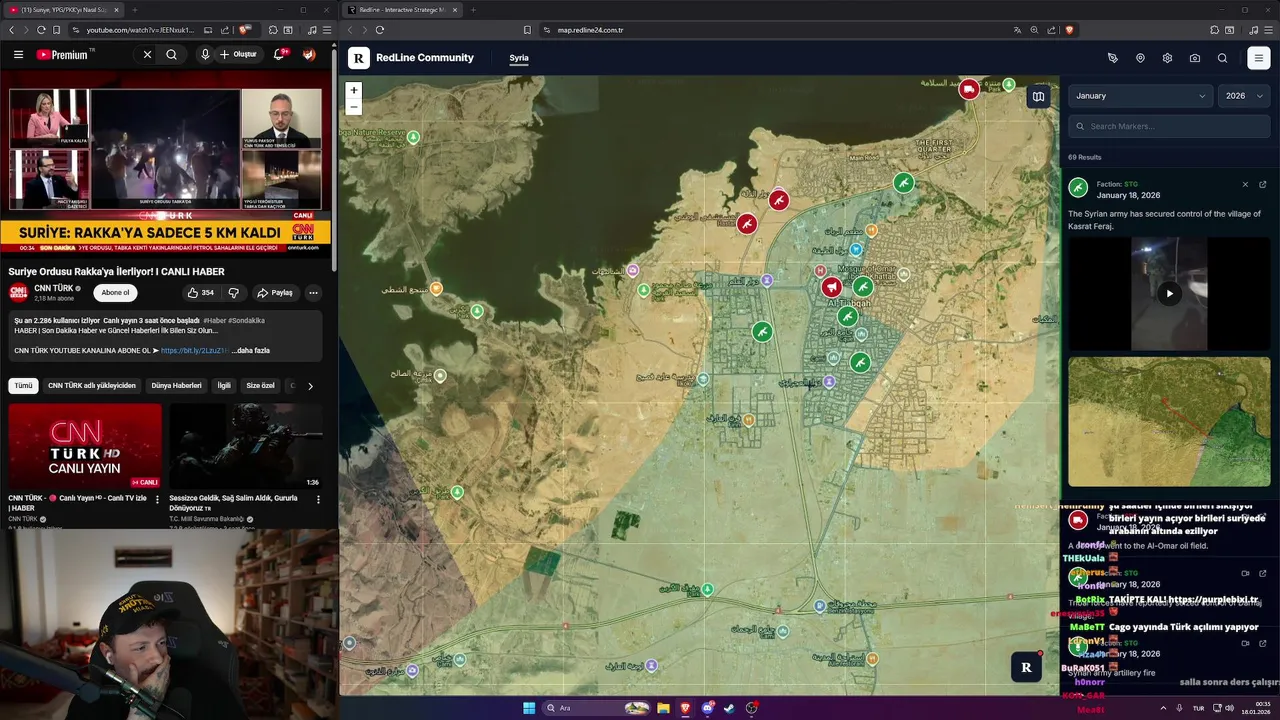
Task: Click the red truck marker on the map
Action: pyautogui.click(x=969, y=89)
